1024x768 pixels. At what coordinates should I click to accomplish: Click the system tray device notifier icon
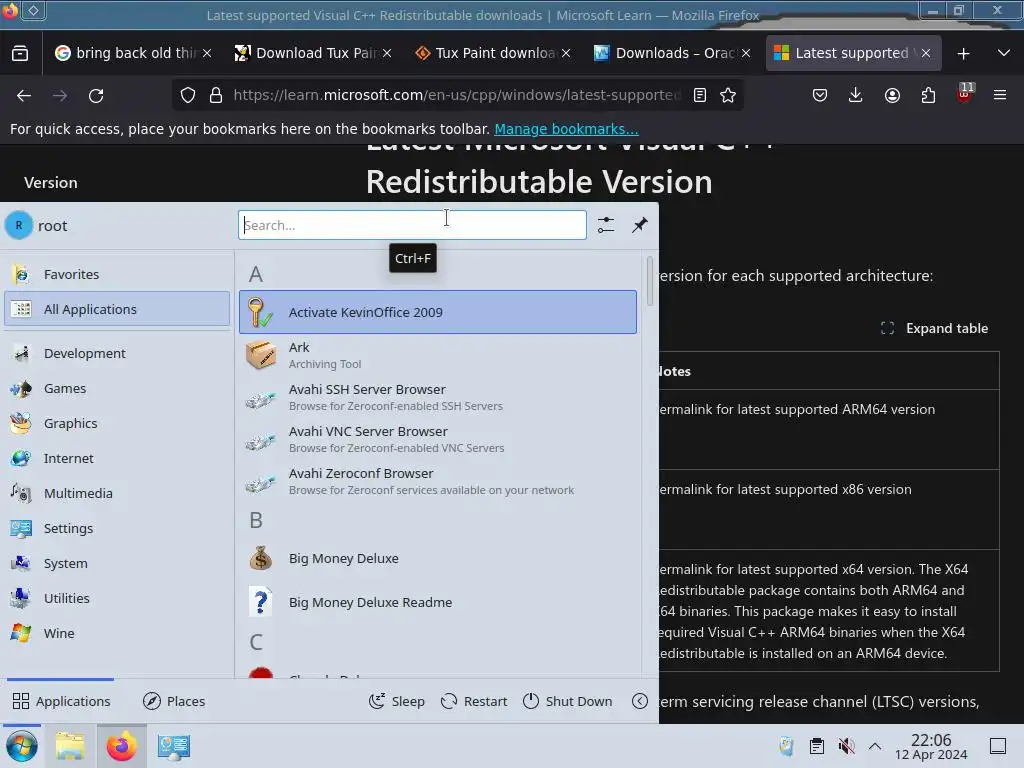786,746
